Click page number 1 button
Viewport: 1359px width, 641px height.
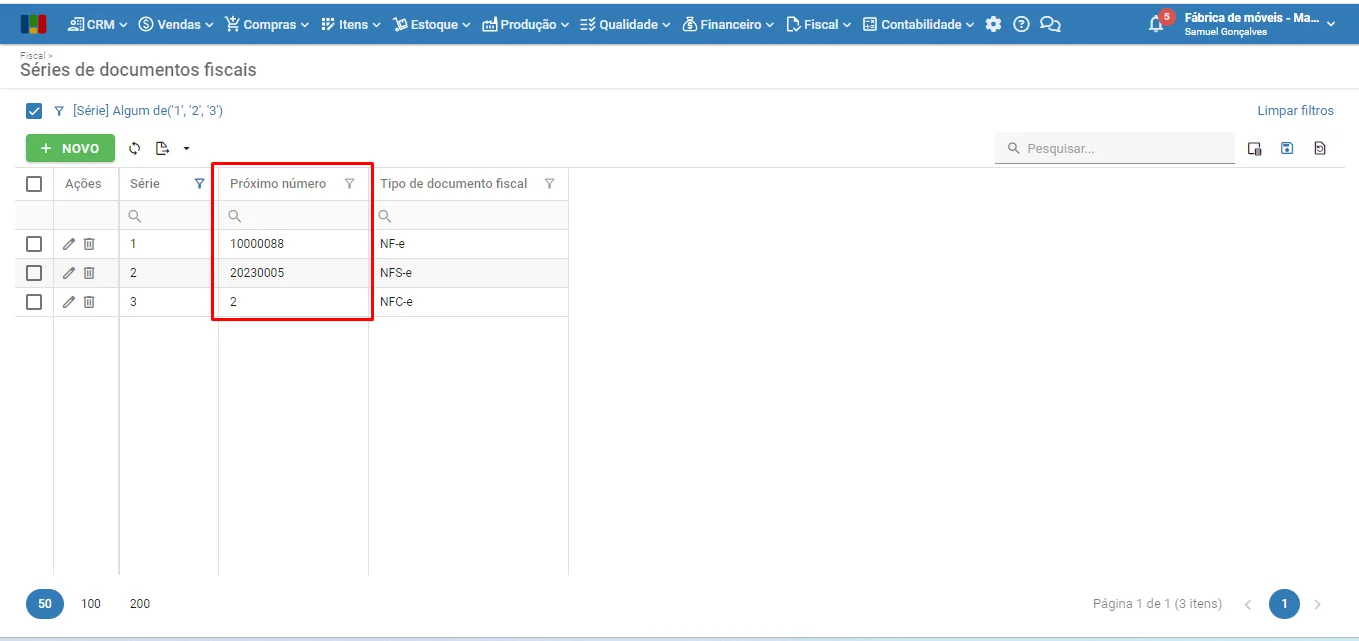[x=1284, y=604]
